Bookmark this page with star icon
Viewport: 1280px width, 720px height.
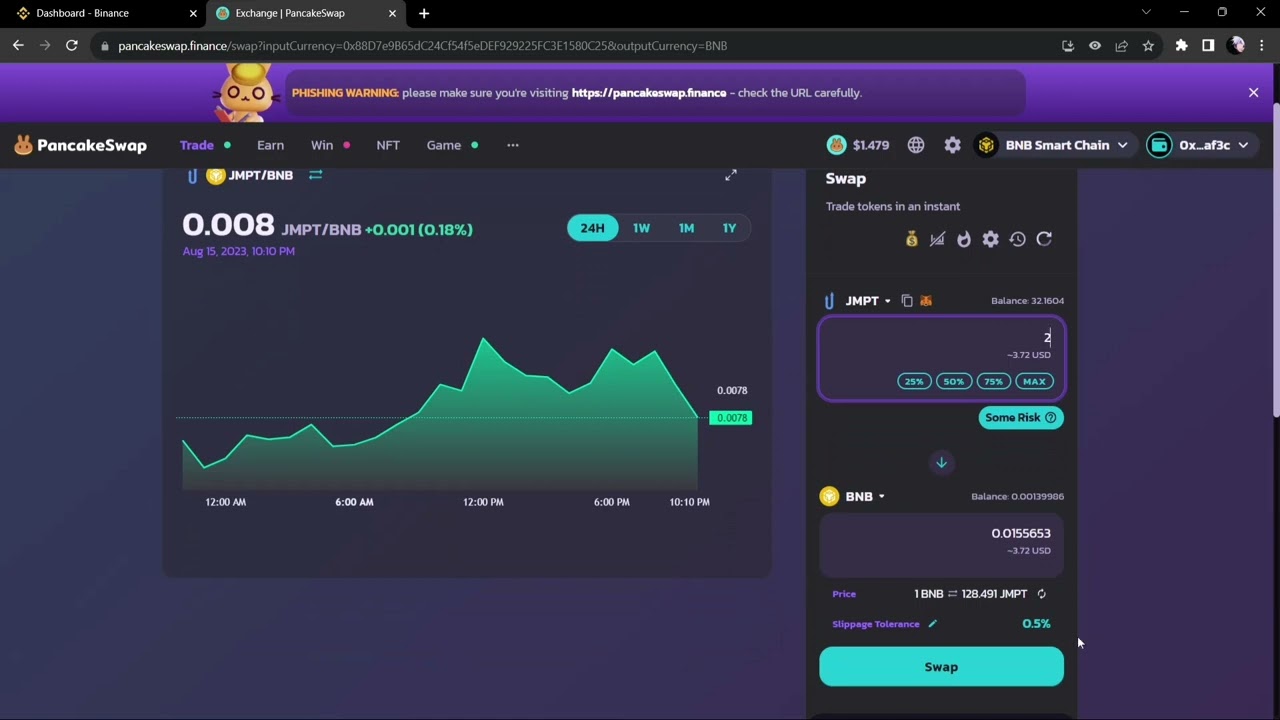1148,45
